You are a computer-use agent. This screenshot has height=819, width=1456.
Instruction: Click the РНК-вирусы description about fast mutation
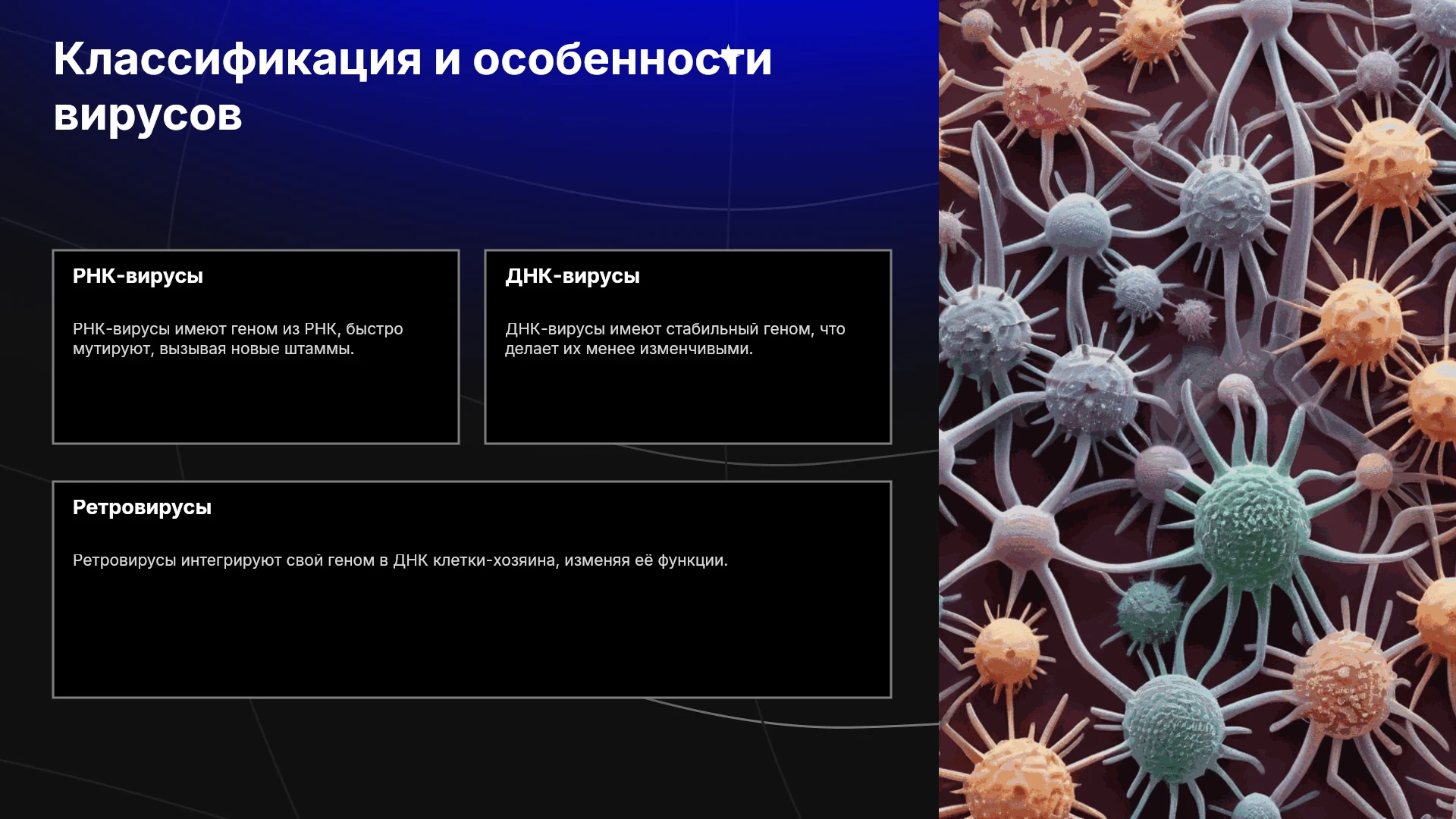coord(238,339)
